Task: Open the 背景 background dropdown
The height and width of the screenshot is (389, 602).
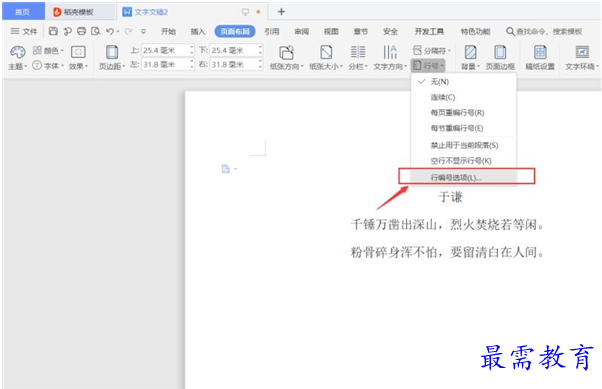Action: point(470,58)
